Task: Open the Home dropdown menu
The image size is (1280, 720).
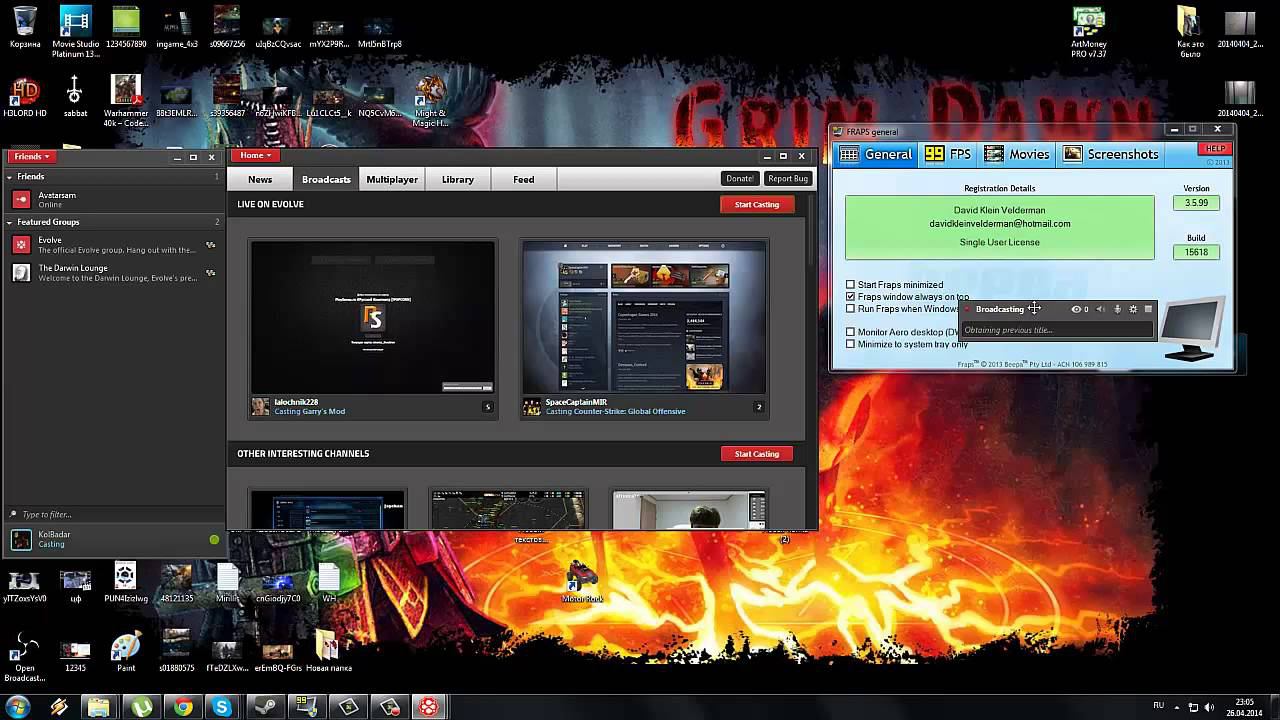Action: tap(255, 155)
